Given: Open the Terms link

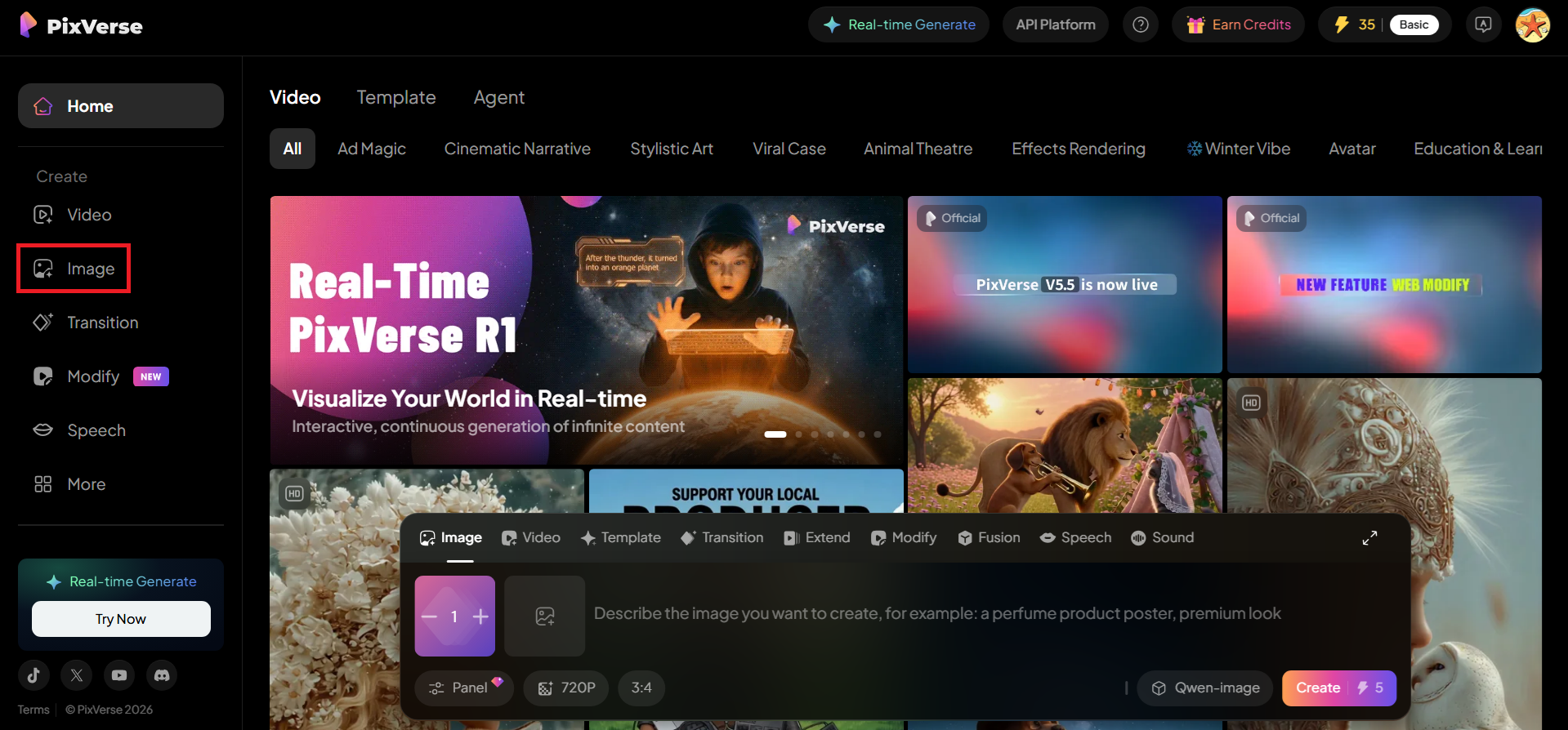Looking at the screenshot, I should click(34, 710).
